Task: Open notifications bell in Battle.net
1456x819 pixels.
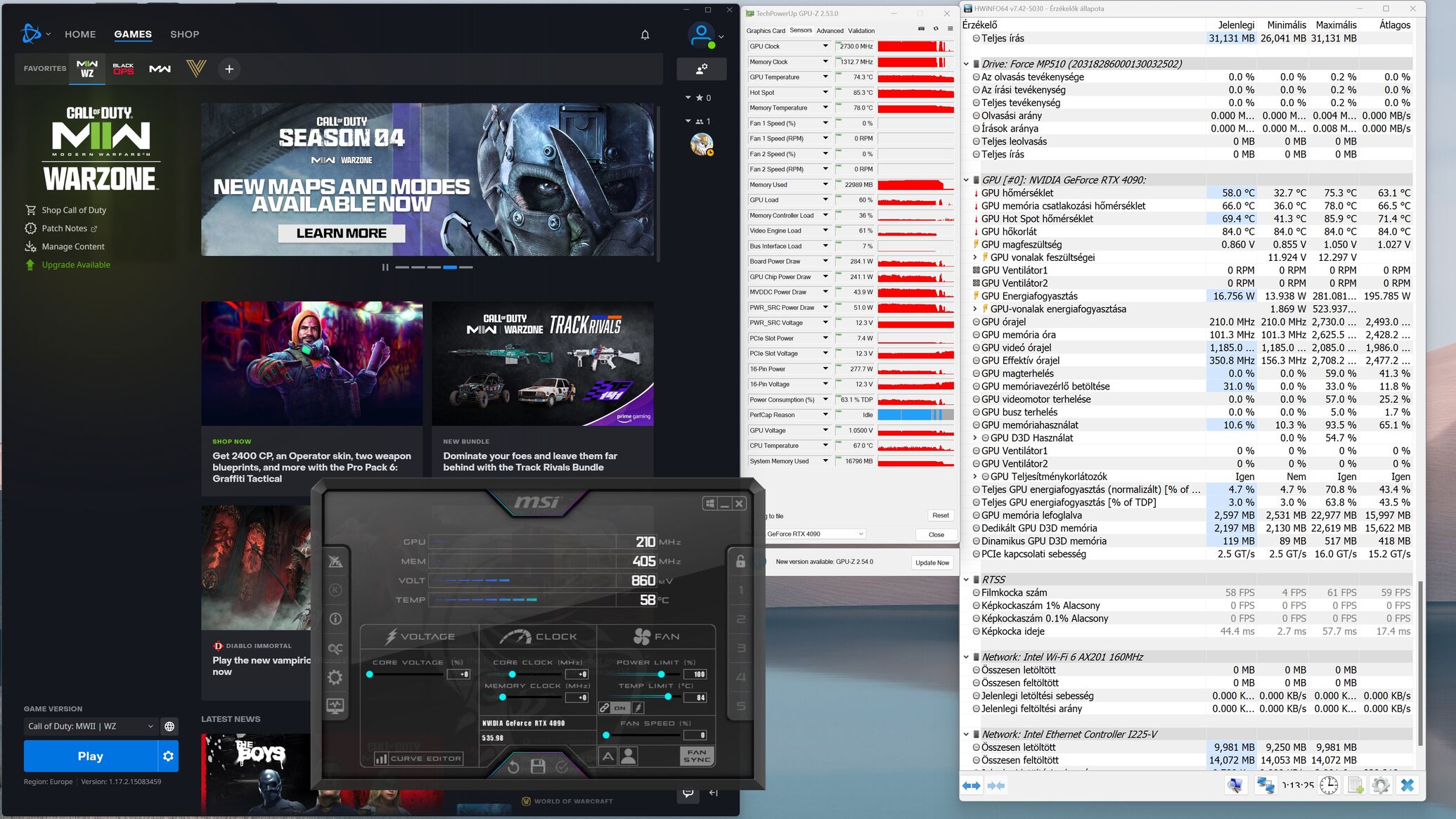Action: coord(645,34)
